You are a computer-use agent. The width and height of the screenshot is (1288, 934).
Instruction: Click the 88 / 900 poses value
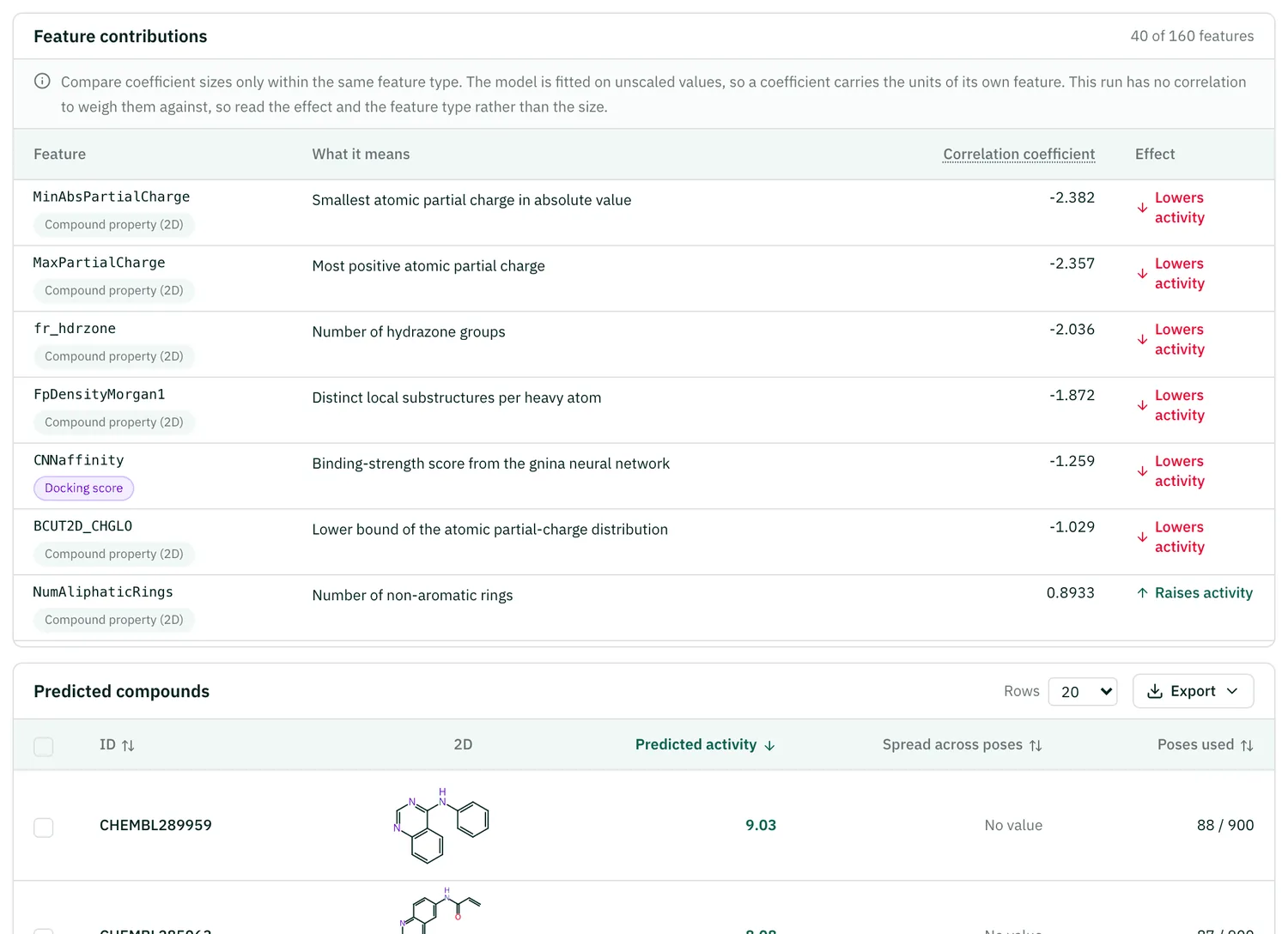(1225, 825)
